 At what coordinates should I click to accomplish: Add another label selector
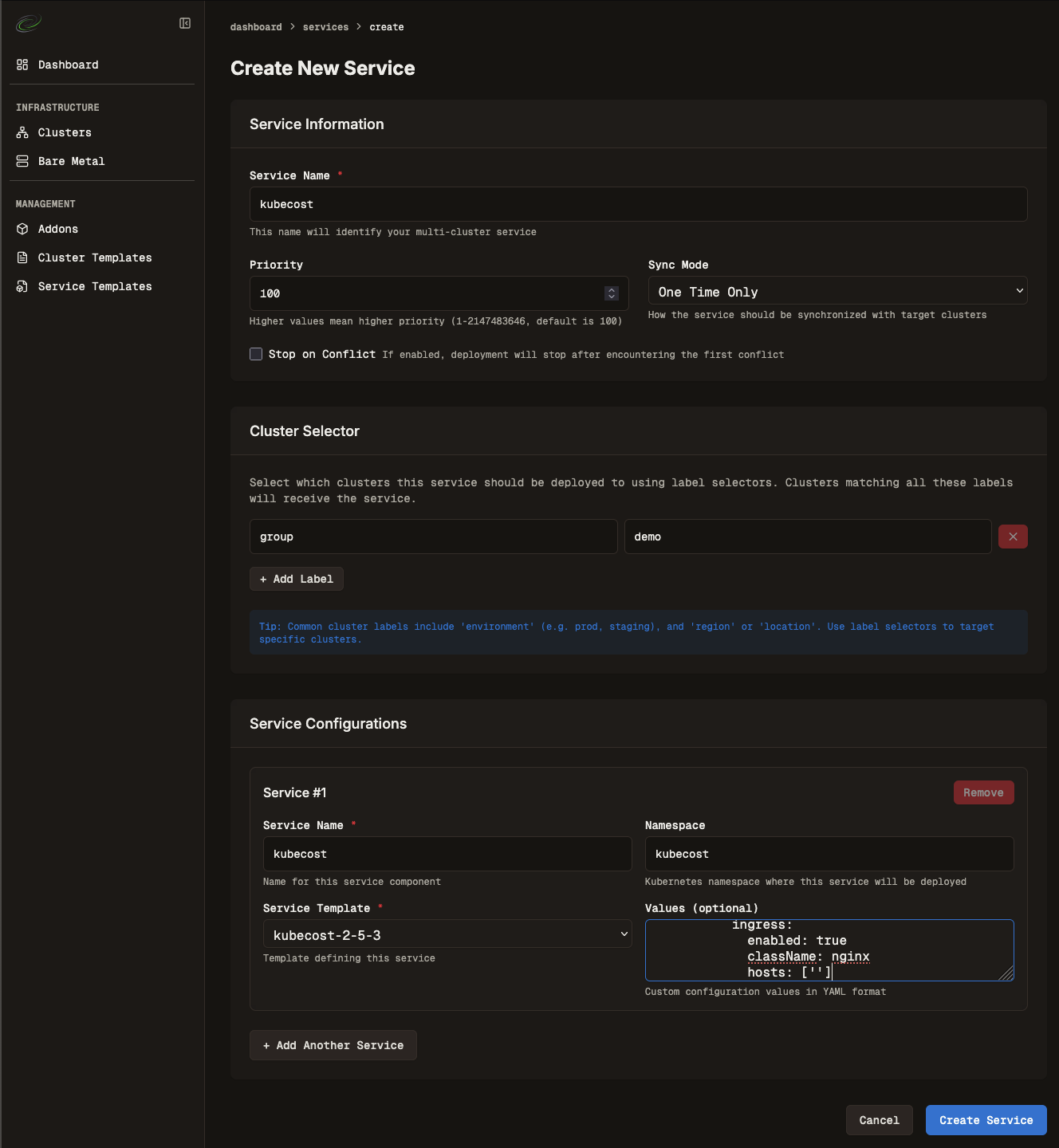297,579
